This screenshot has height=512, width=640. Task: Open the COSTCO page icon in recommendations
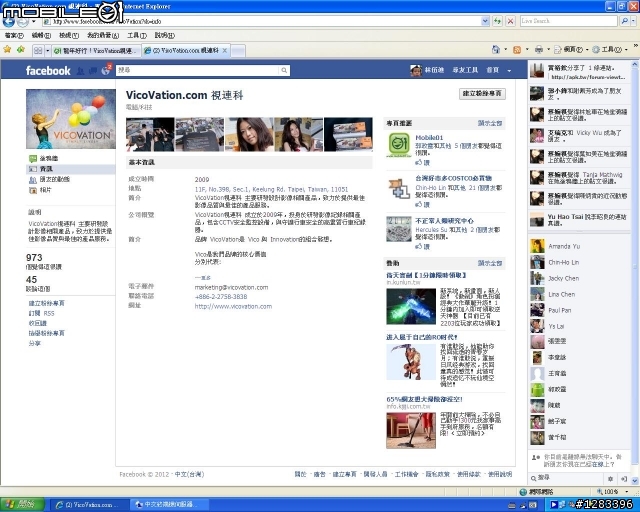tap(399, 189)
